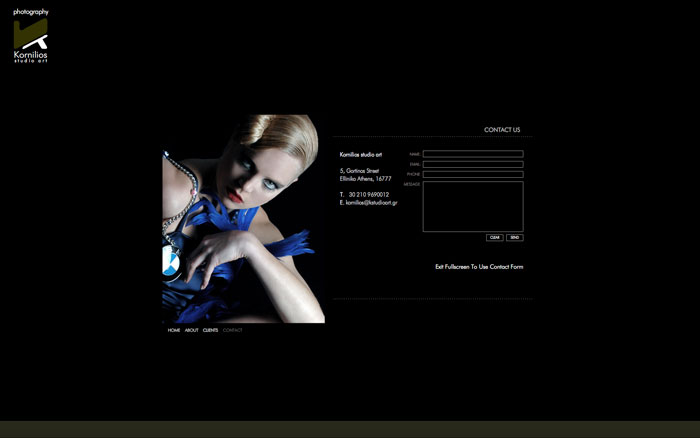Focus the Name input field
This screenshot has height=438, width=700.
point(472,154)
